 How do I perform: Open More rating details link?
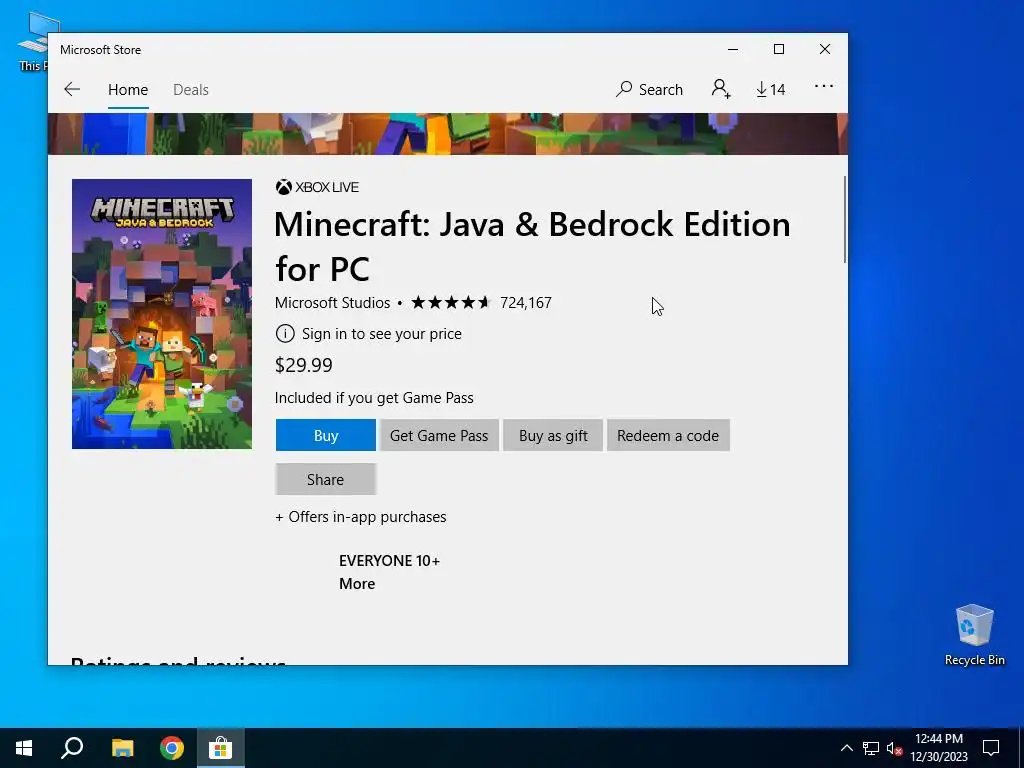pos(357,584)
